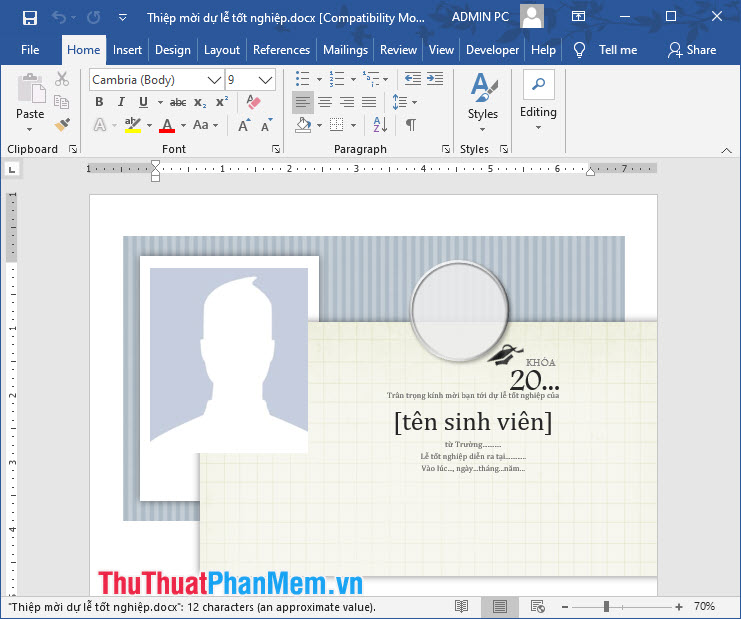Click the Clear All Formatting eraser icon
Image resolution: width=741 pixels, height=619 pixels.
253,102
